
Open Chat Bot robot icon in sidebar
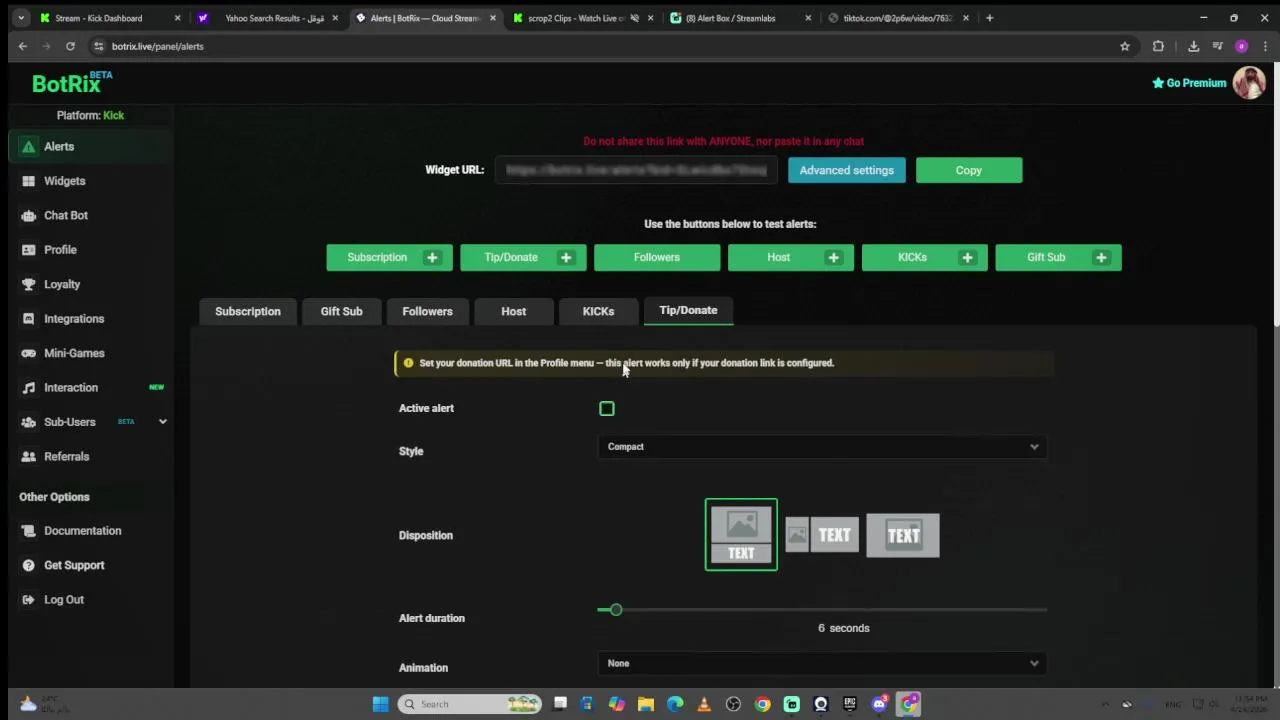[x=28, y=216]
